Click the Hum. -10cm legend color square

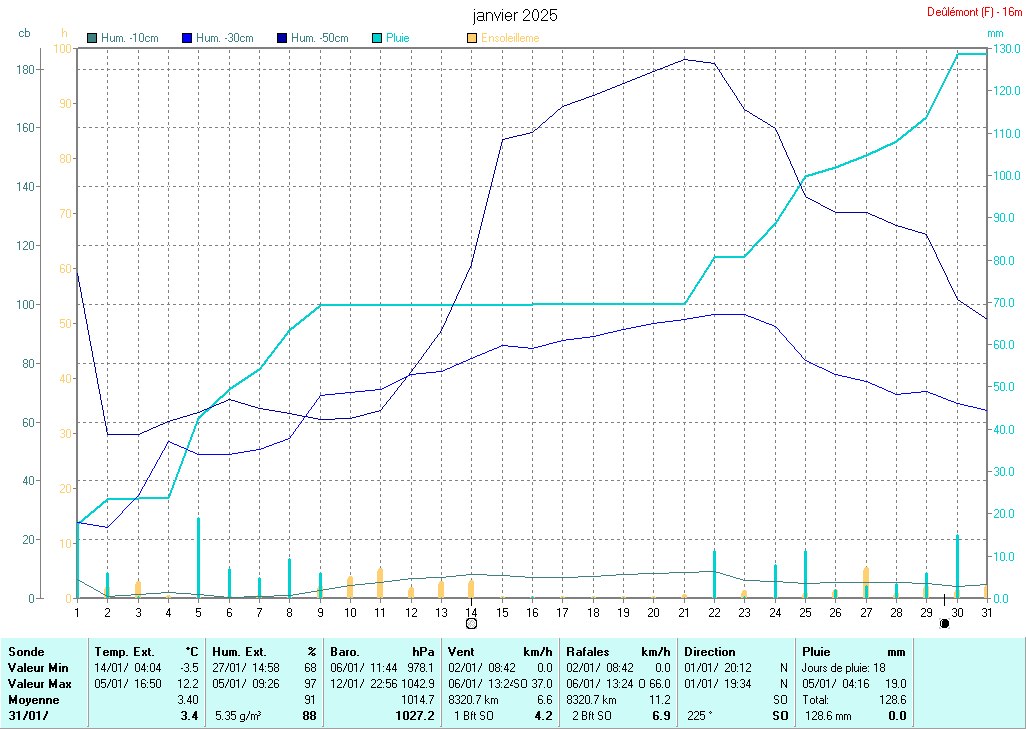[93, 38]
